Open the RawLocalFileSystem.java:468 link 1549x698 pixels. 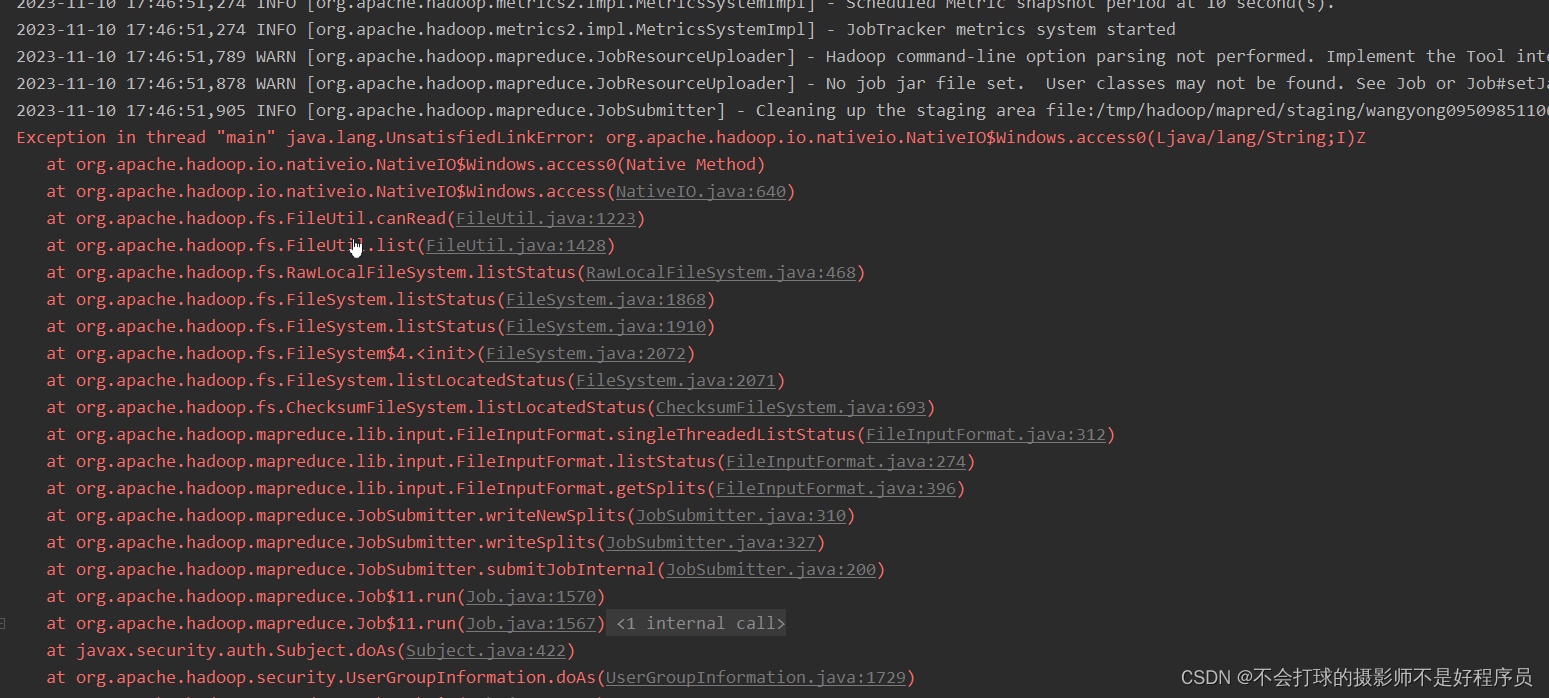coord(723,272)
